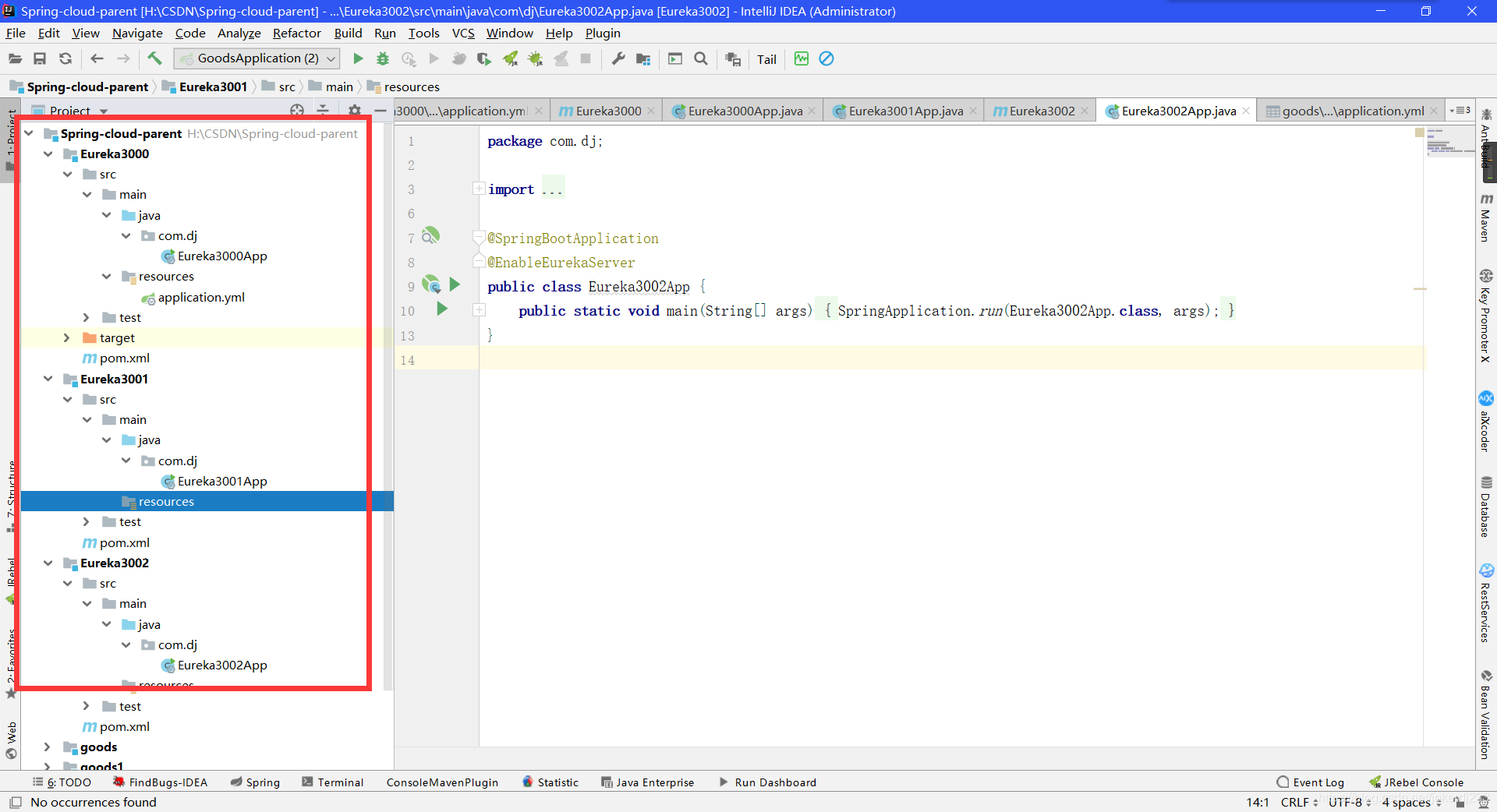The width and height of the screenshot is (1497, 812).
Task: Select pom.xml under Eureka3001
Action: point(116,542)
